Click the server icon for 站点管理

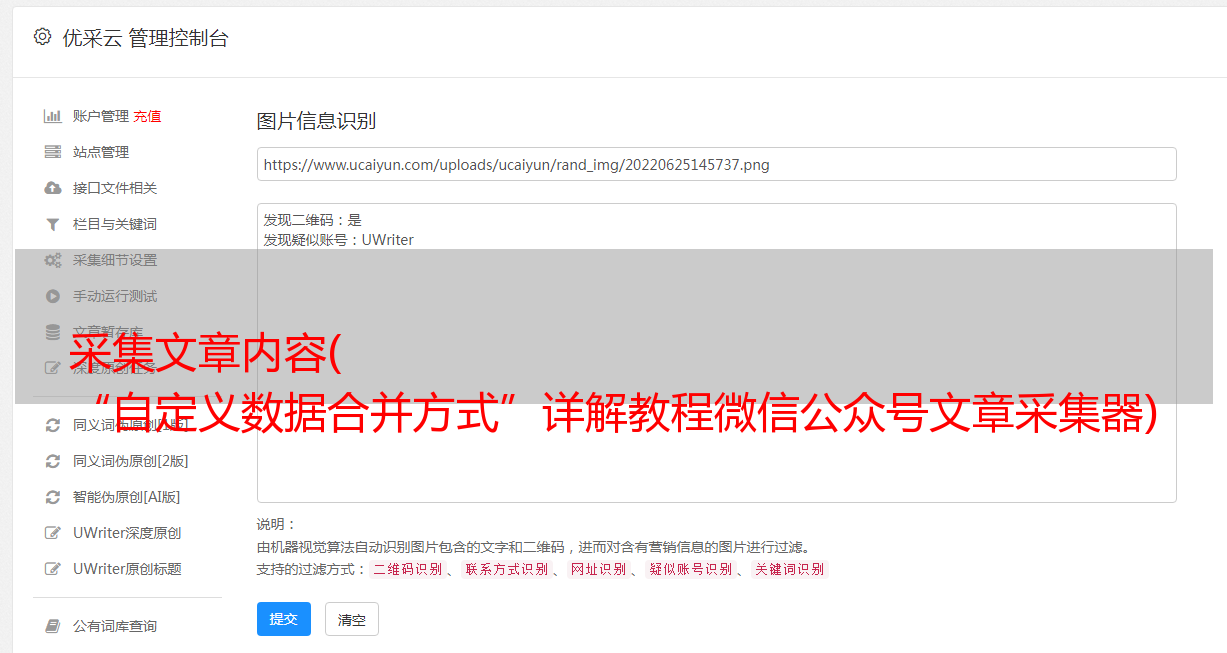click(x=53, y=152)
